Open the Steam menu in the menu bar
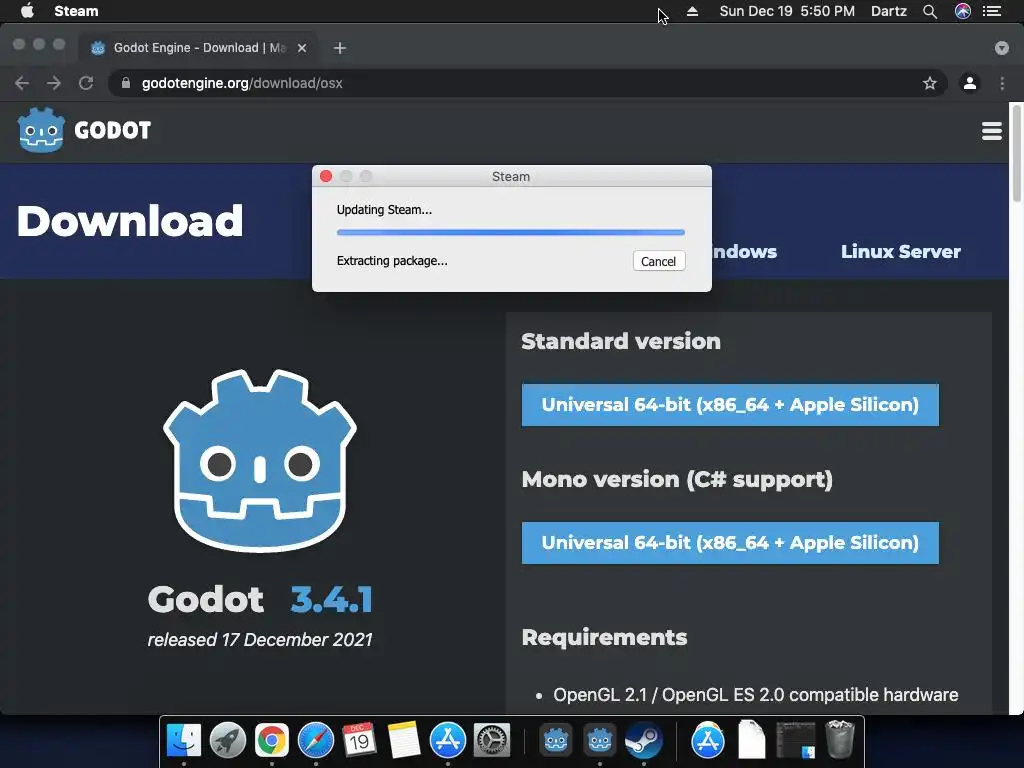 [76, 11]
